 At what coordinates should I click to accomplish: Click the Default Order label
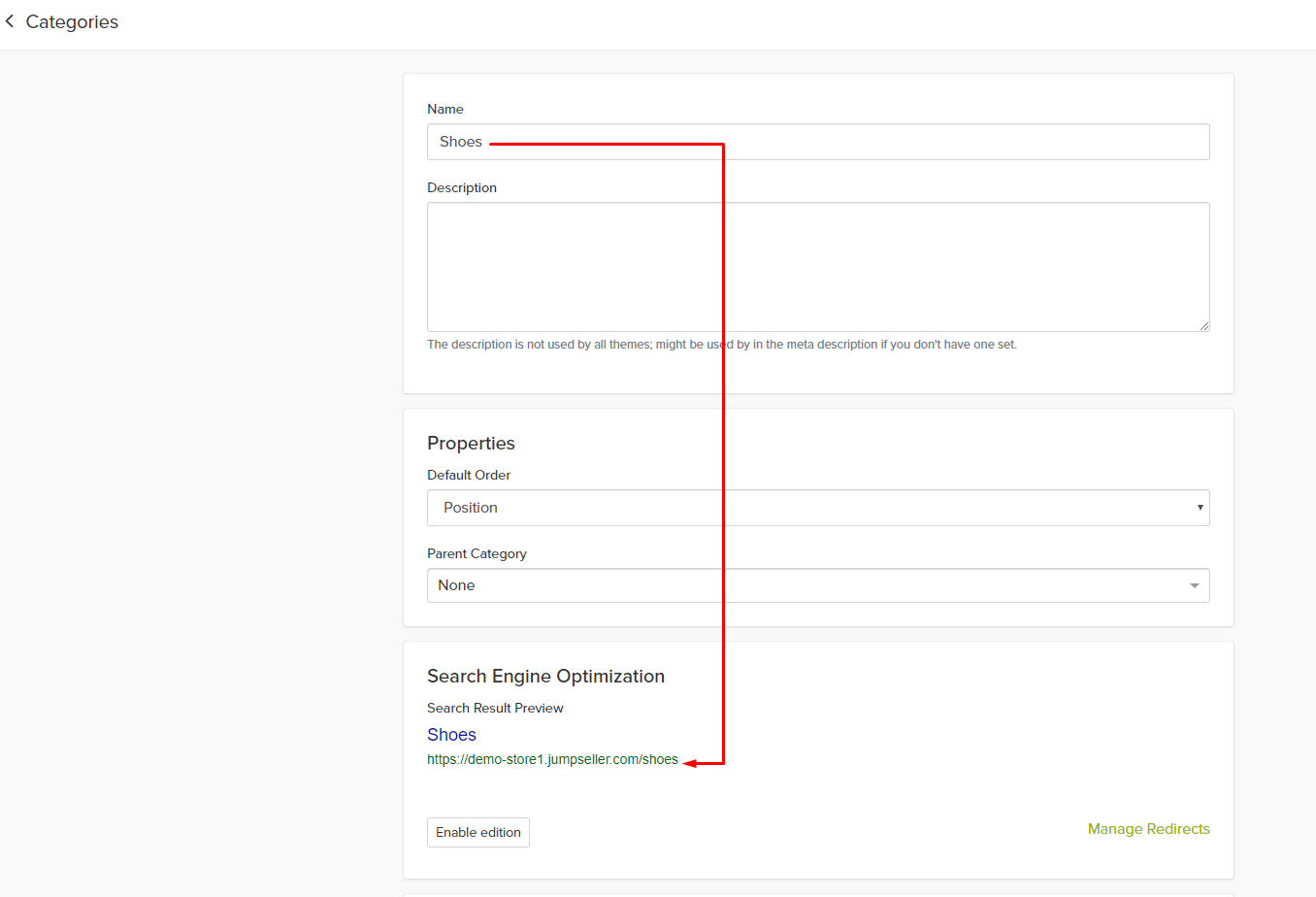[x=469, y=475]
